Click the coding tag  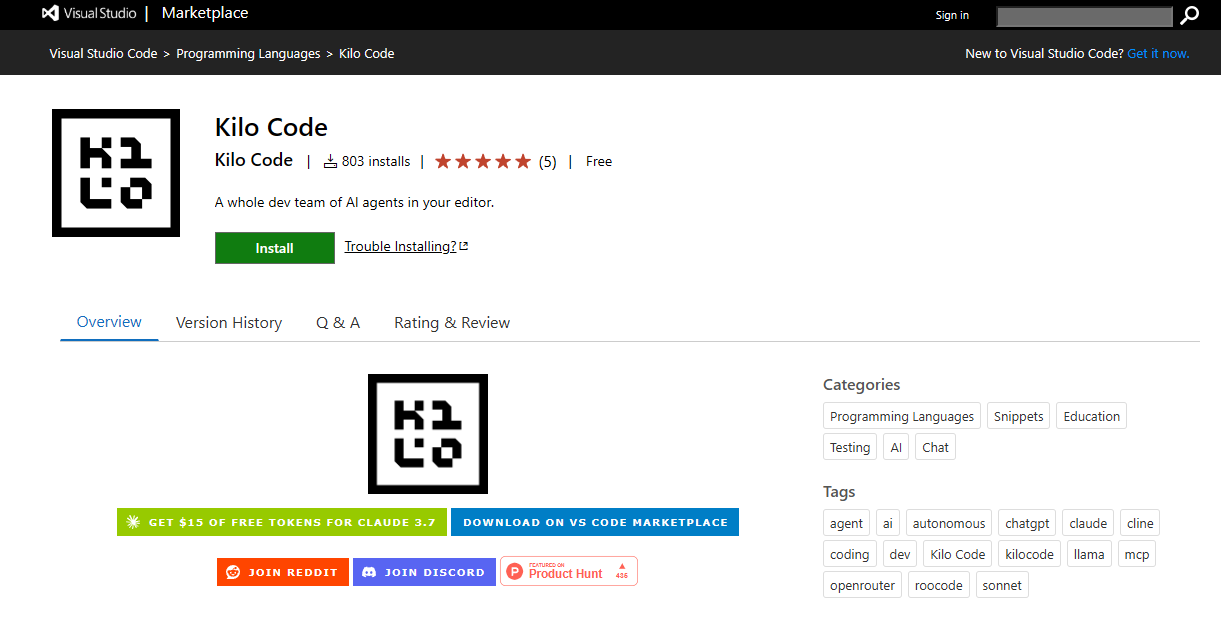click(x=850, y=554)
